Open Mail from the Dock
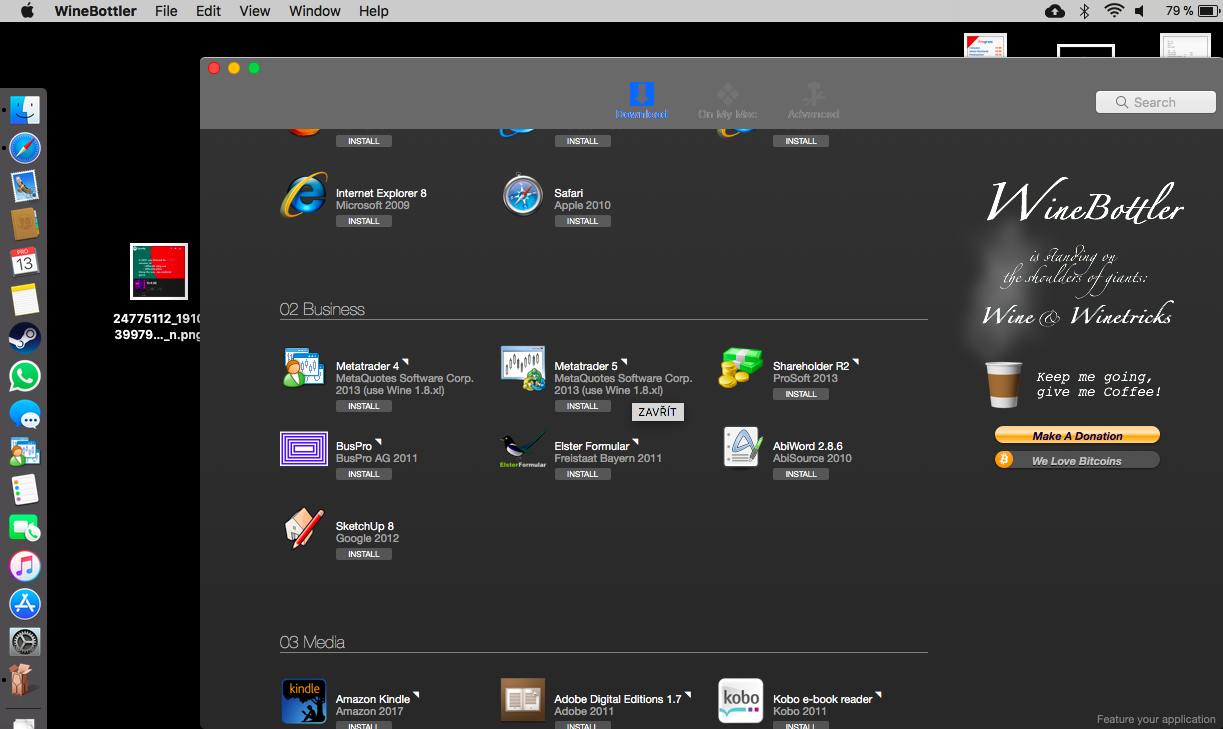Screen dimensions: 1223x729 pos(25,186)
